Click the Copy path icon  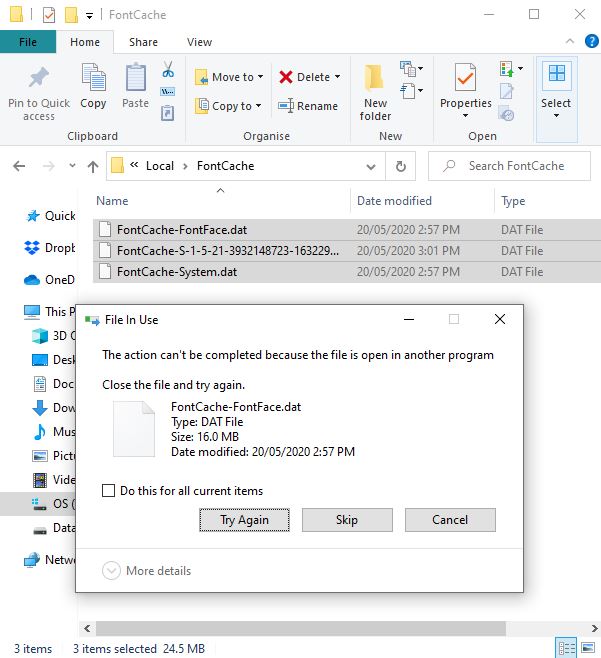coord(168,91)
